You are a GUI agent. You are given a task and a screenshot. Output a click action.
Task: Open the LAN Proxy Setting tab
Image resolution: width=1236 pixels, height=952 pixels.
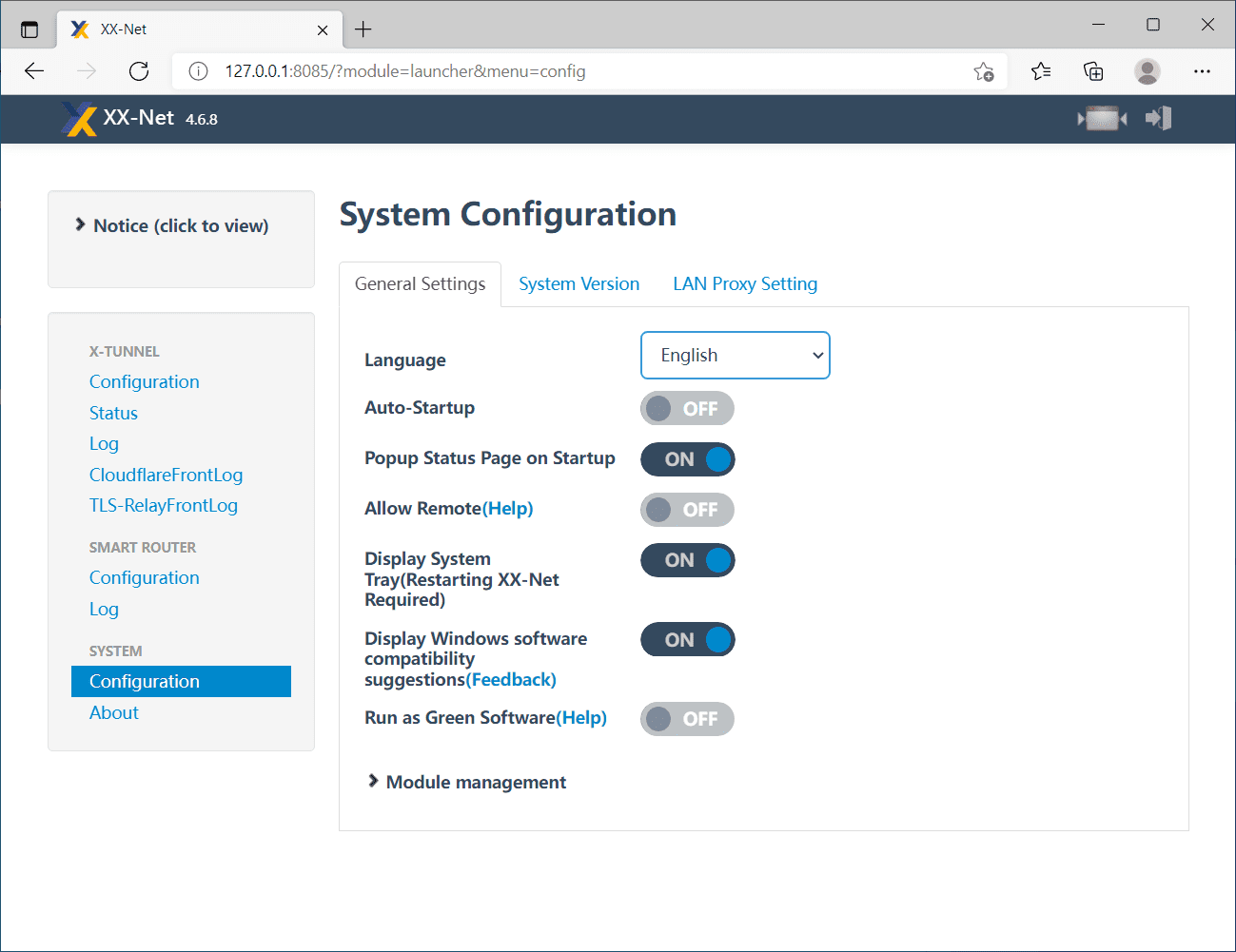pos(745,284)
